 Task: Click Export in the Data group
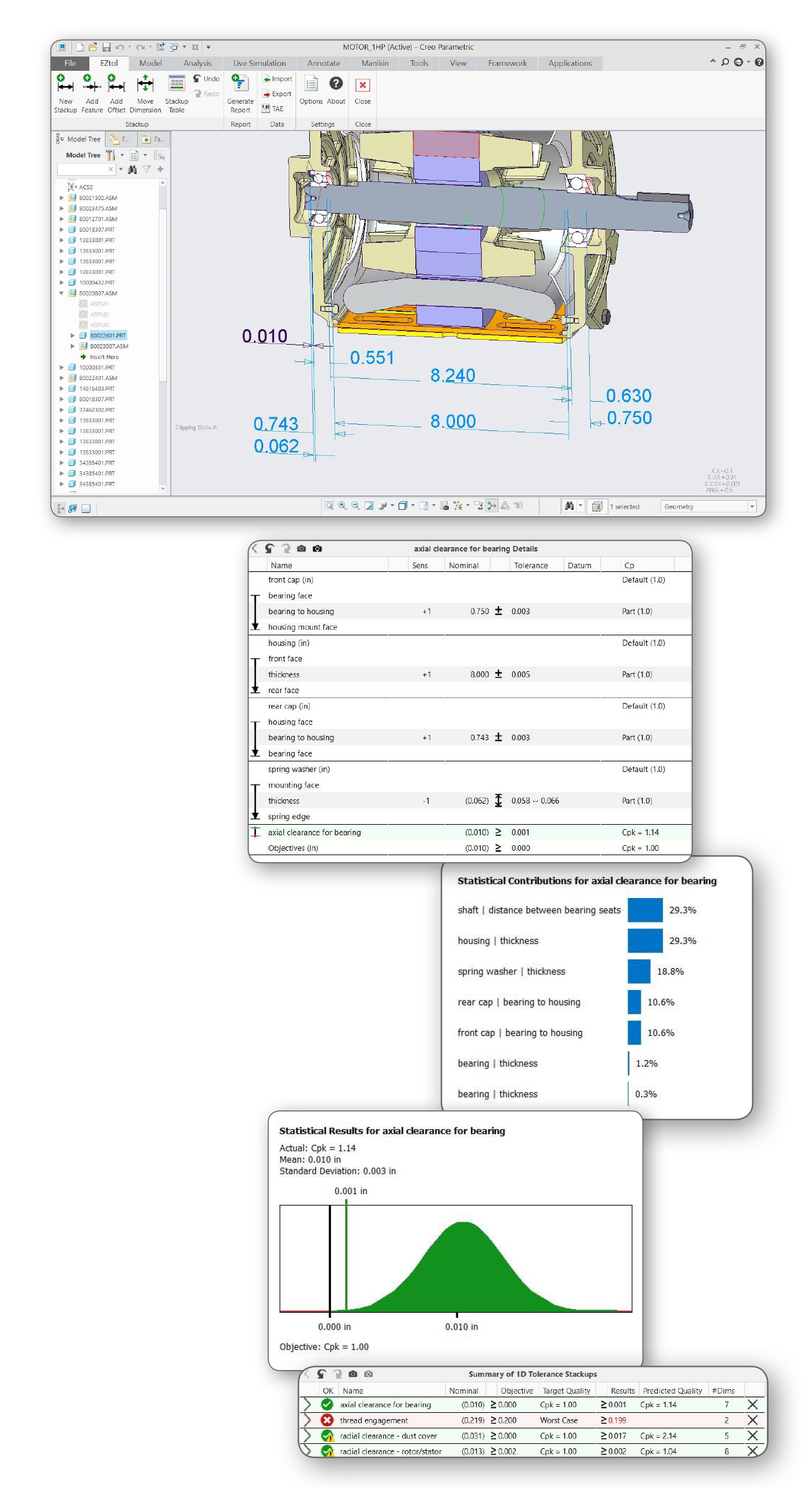coord(277,94)
